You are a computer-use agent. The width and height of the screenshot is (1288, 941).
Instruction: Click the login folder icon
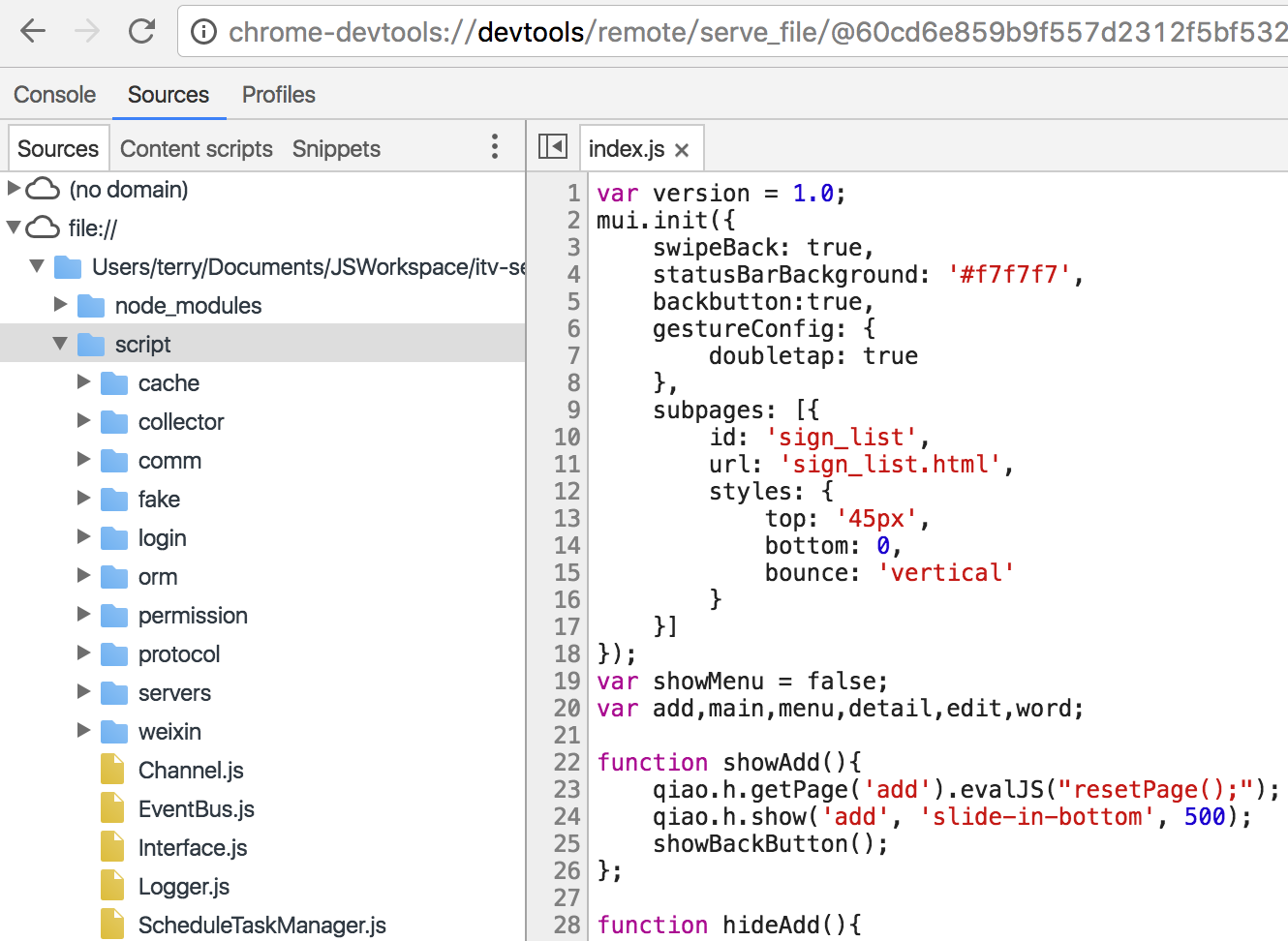[x=114, y=538]
